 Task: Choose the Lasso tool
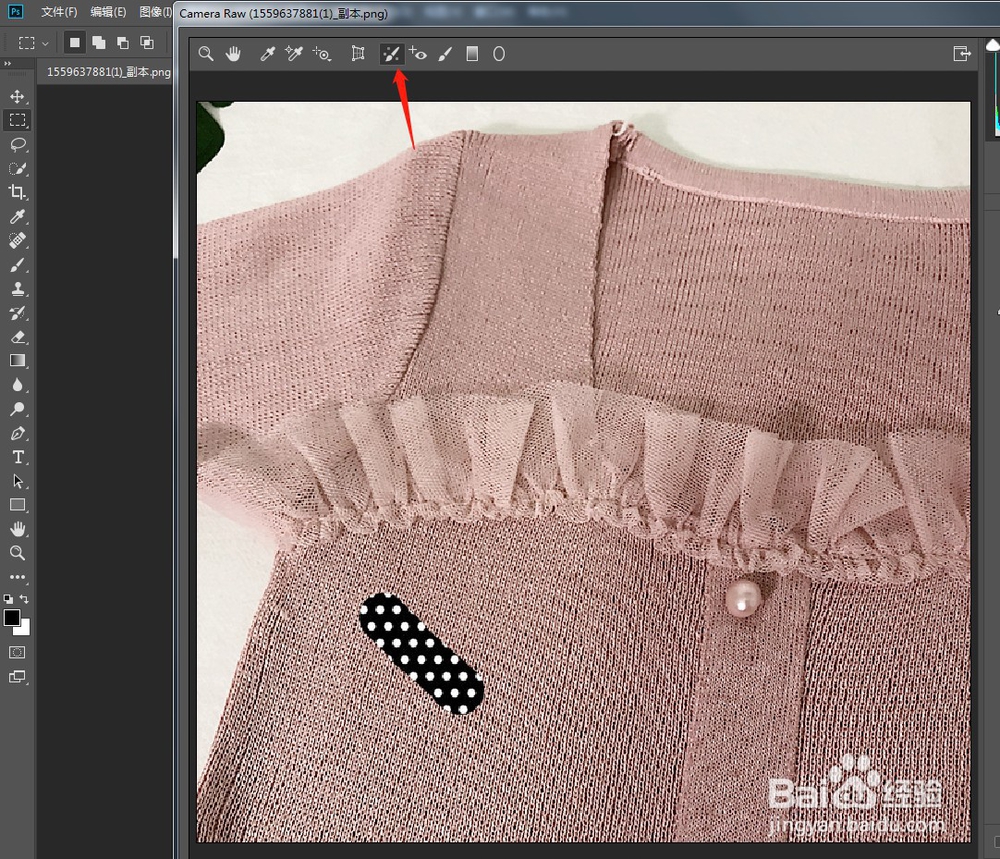point(17,144)
